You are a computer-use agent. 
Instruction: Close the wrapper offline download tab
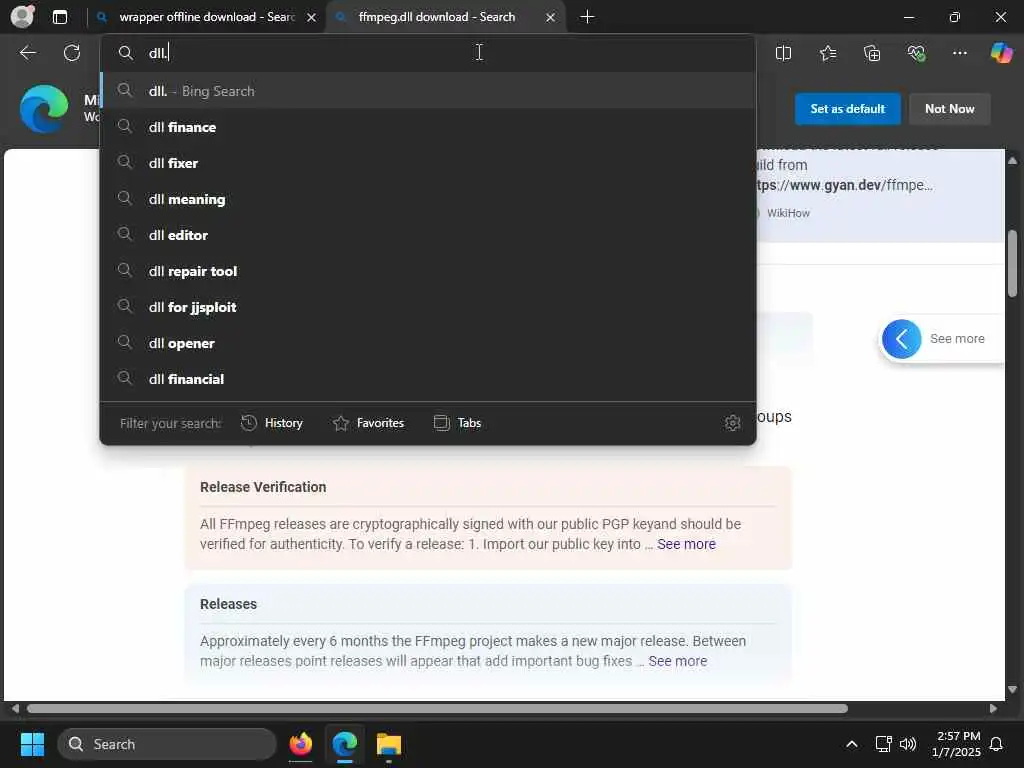pyautogui.click(x=312, y=18)
